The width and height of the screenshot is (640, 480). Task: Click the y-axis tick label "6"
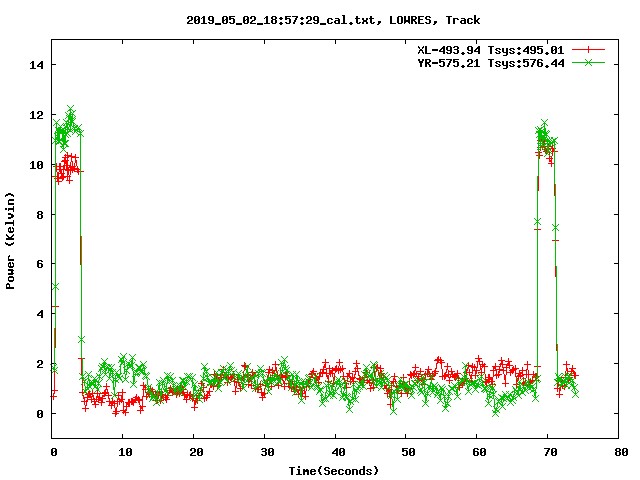[x=40, y=264]
